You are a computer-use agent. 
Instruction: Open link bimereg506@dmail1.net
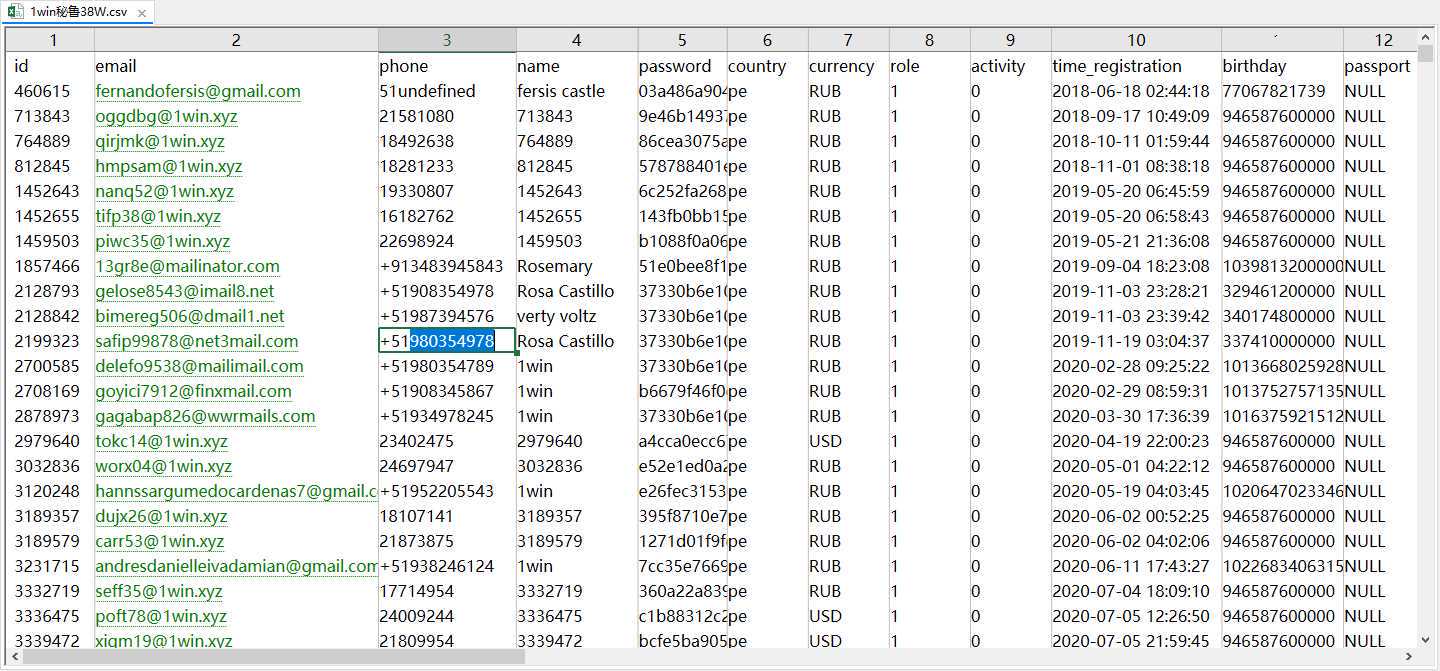190,316
